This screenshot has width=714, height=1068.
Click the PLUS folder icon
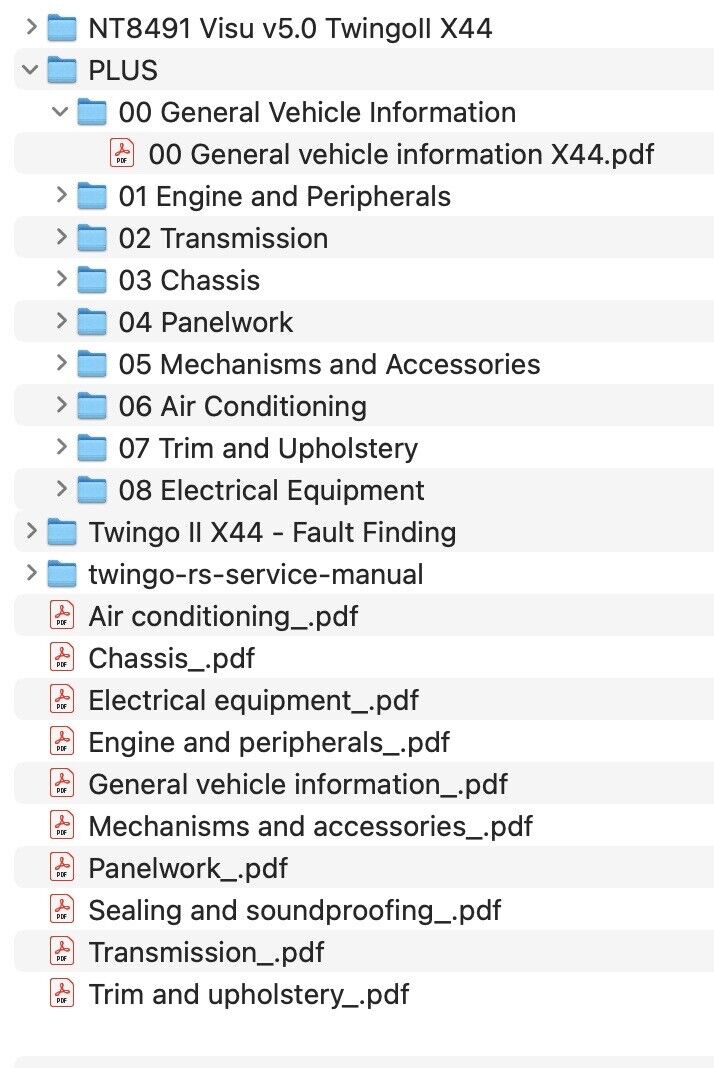pyautogui.click(x=62, y=70)
